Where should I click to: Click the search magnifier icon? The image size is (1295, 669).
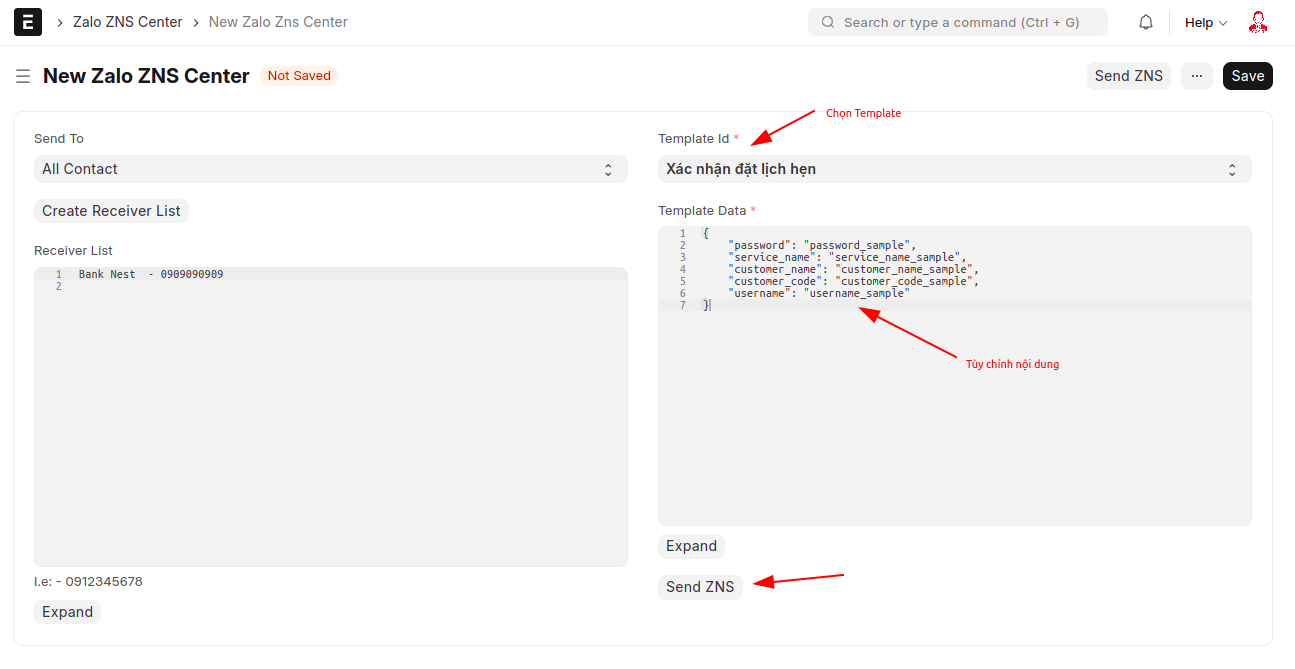(x=827, y=22)
